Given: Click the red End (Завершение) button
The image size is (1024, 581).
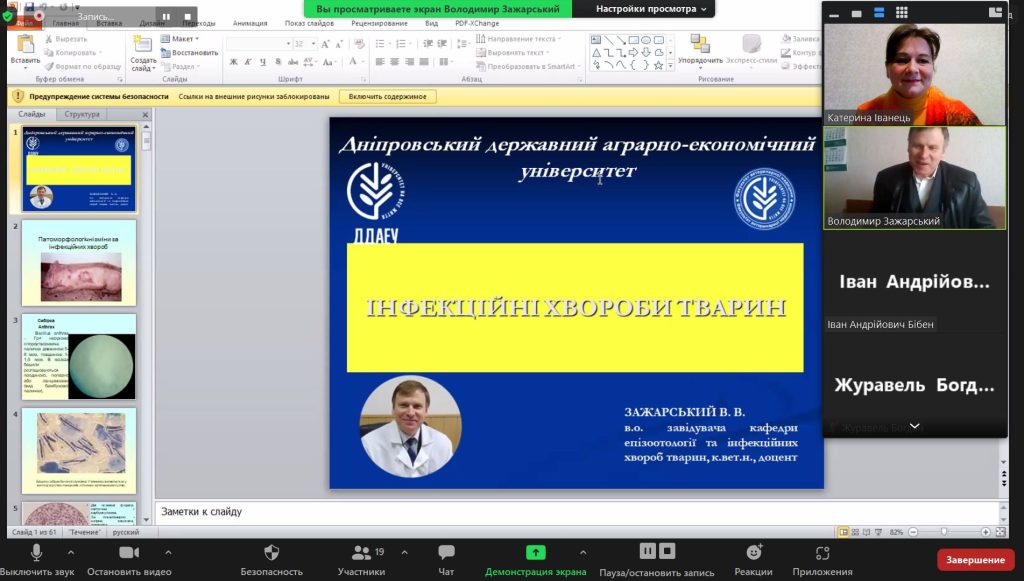Looking at the screenshot, I should [975, 560].
